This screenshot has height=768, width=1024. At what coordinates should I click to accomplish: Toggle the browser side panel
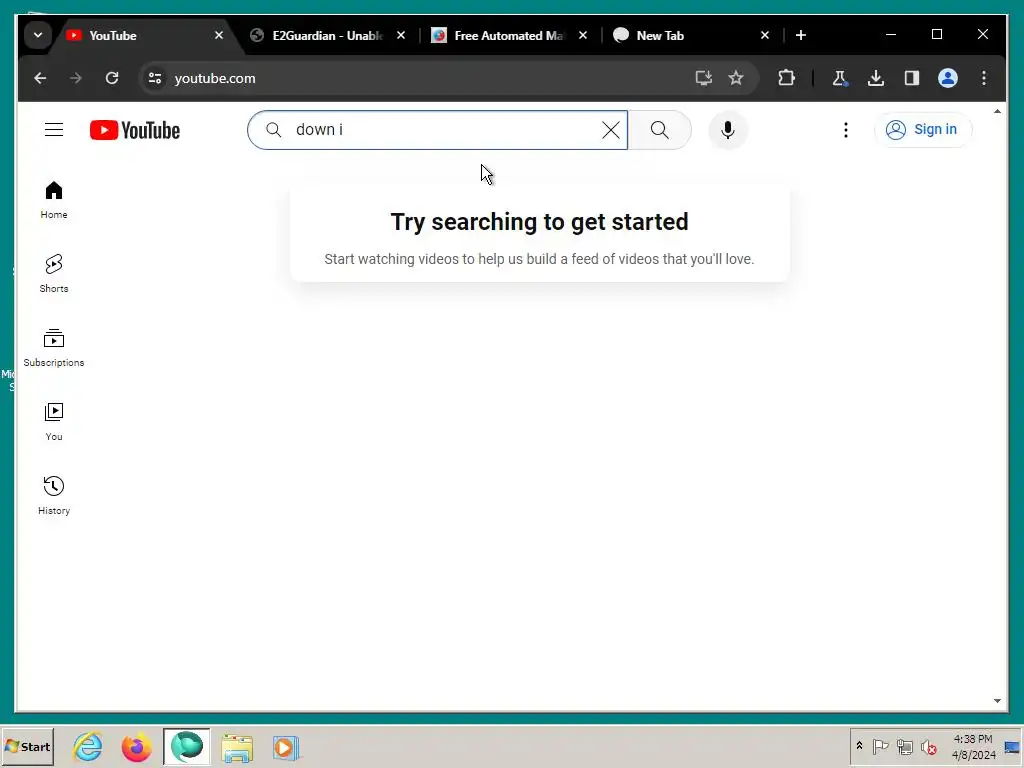(912, 78)
